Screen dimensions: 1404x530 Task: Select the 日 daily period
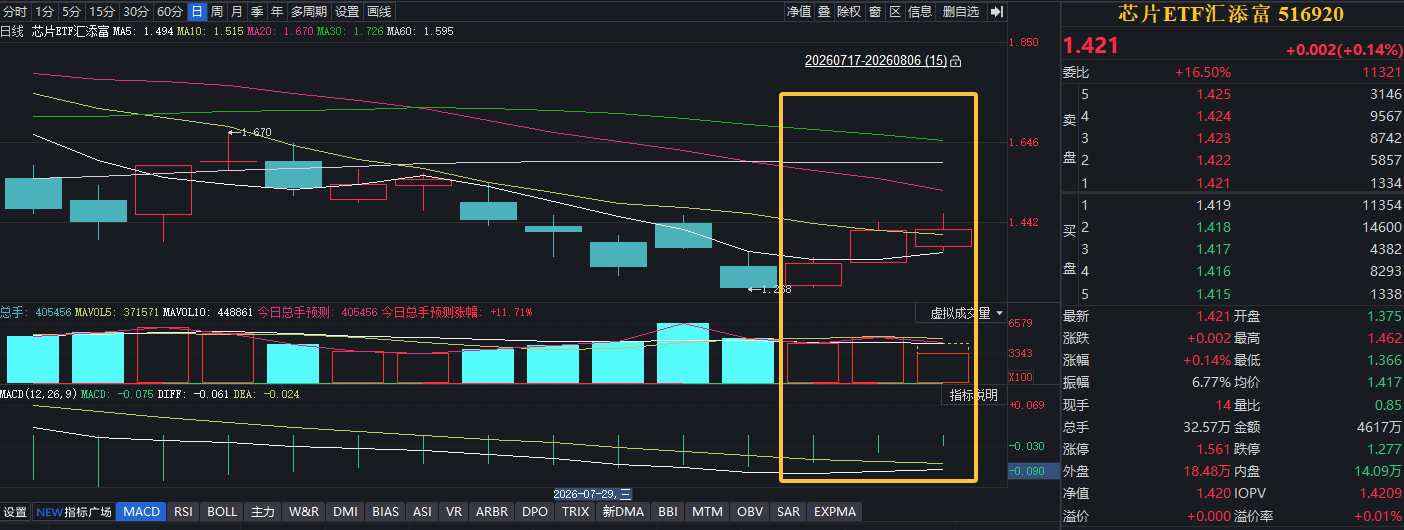[197, 12]
